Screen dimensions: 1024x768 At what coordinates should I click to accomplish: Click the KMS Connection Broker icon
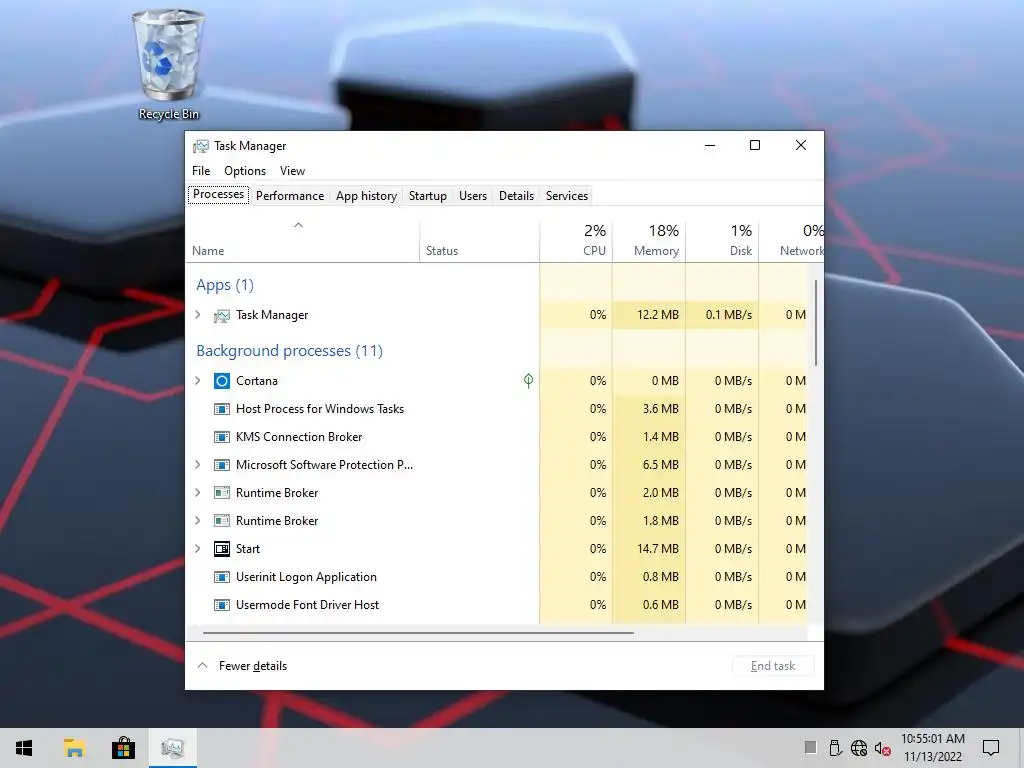(x=222, y=437)
